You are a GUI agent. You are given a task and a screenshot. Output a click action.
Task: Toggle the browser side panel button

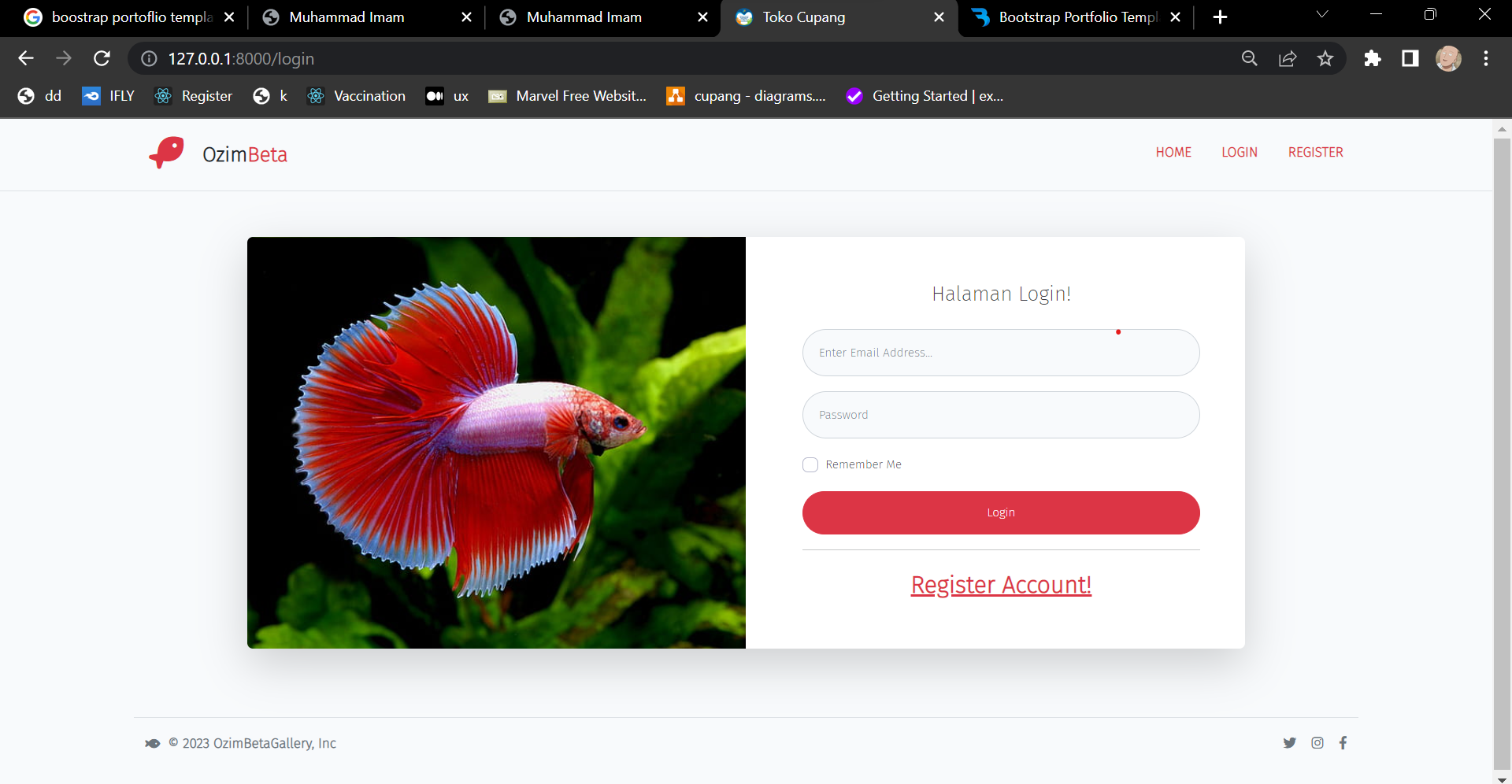(1410, 59)
